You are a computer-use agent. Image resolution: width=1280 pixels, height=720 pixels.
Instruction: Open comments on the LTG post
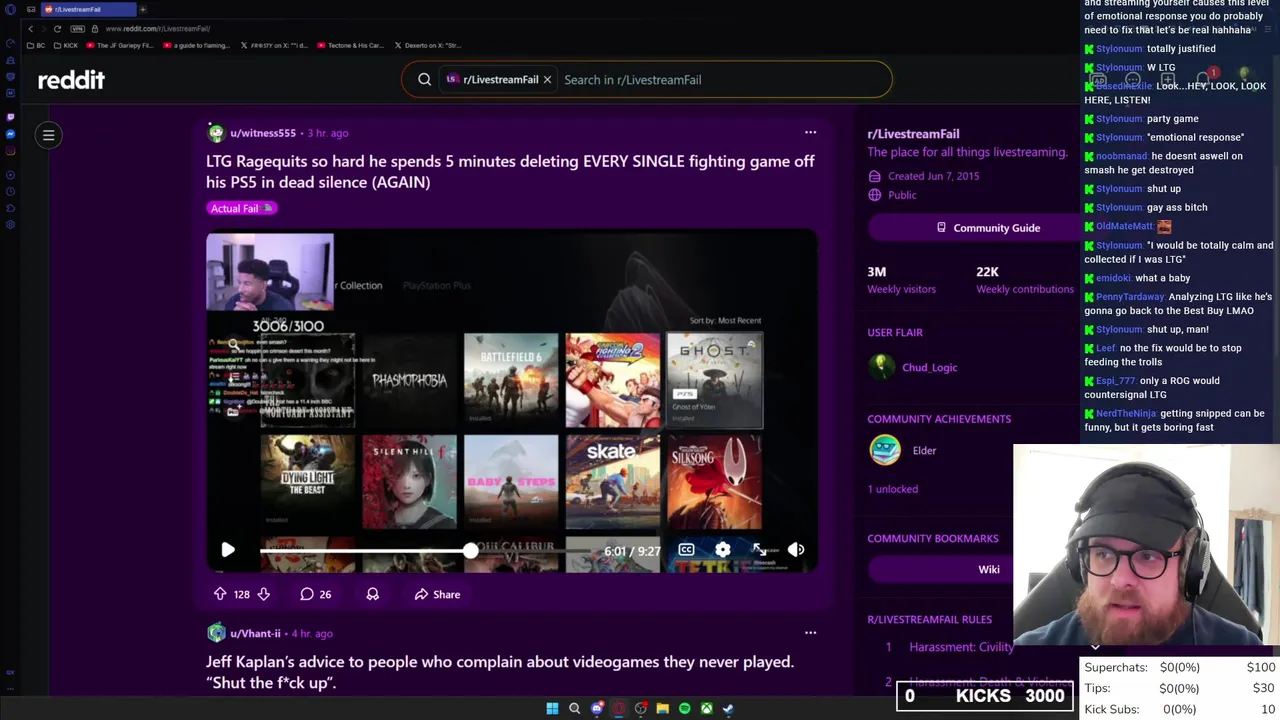click(x=315, y=594)
